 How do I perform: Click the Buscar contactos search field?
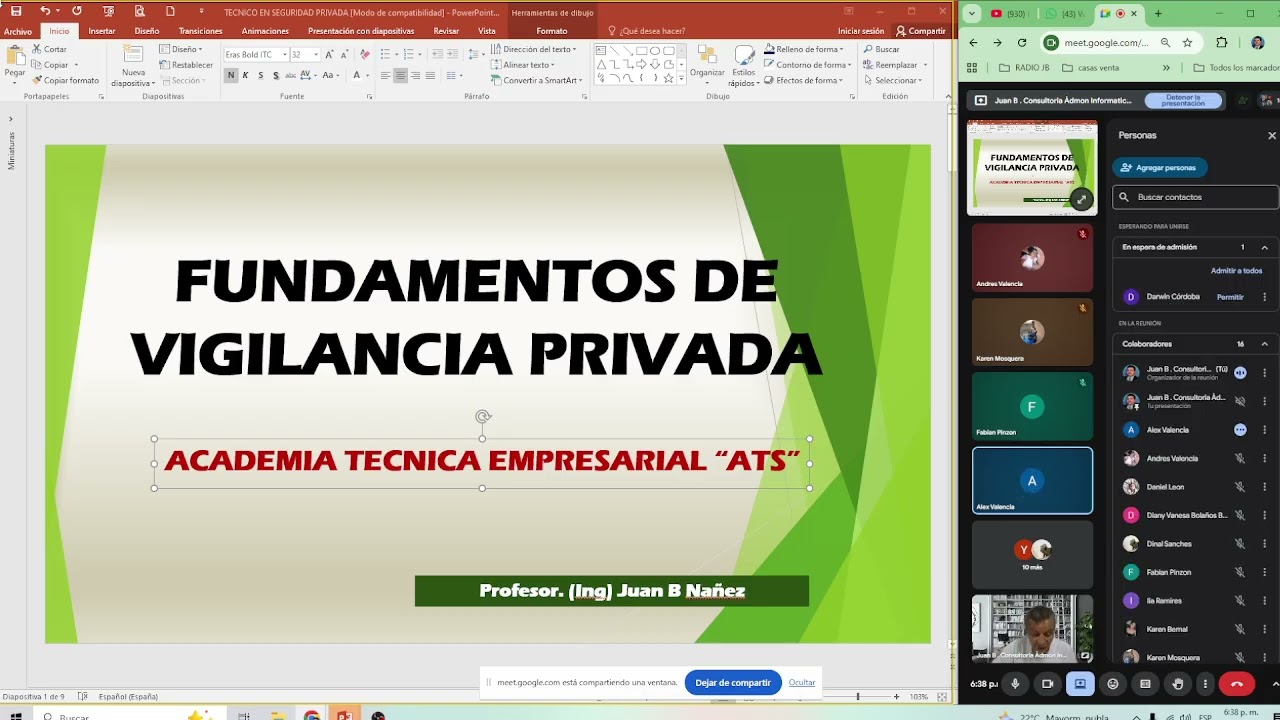[x=1195, y=197]
